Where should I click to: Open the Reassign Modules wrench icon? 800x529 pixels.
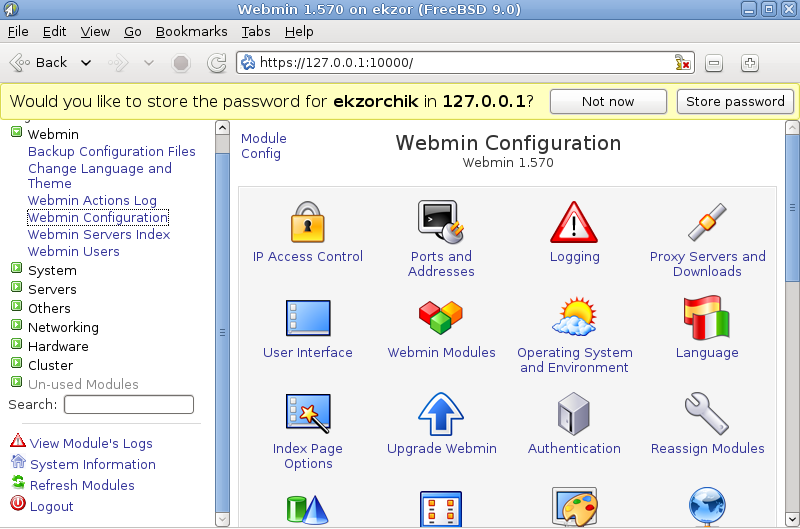click(x=707, y=414)
